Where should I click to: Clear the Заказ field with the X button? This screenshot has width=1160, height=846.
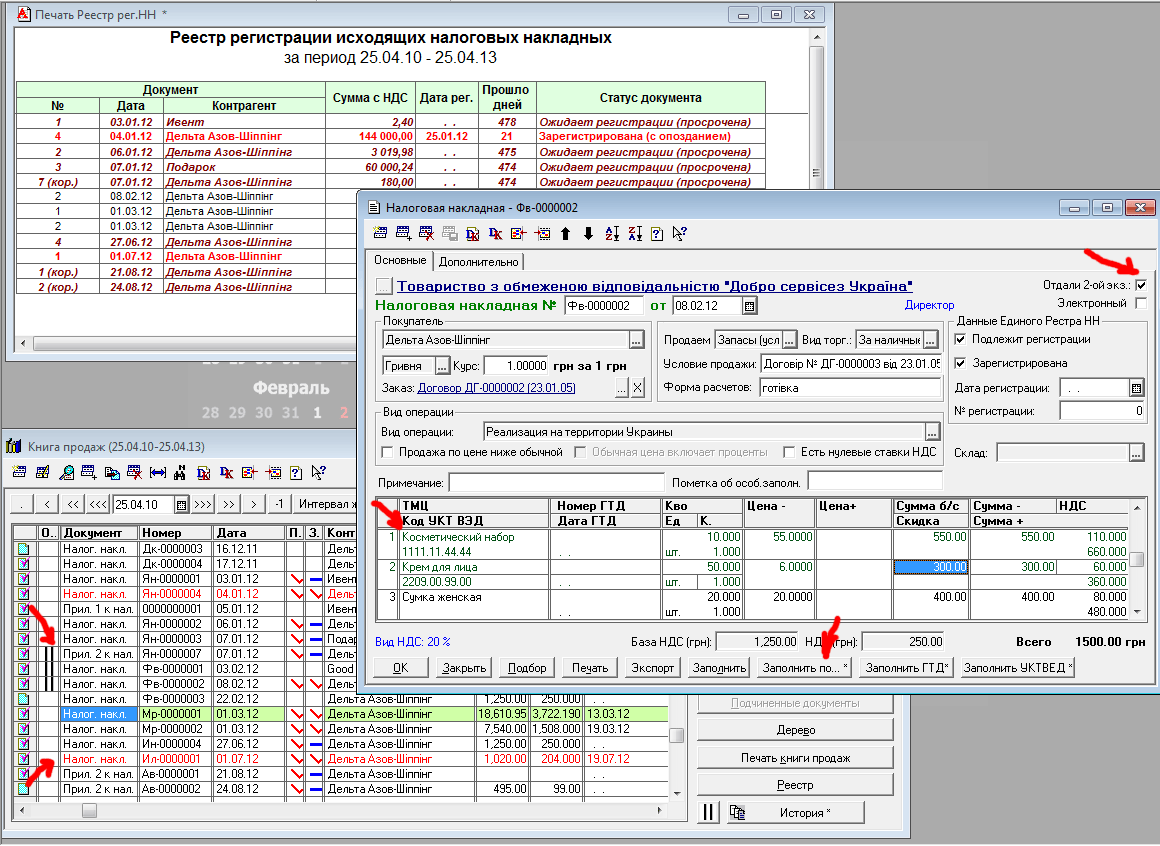pyautogui.click(x=638, y=388)
